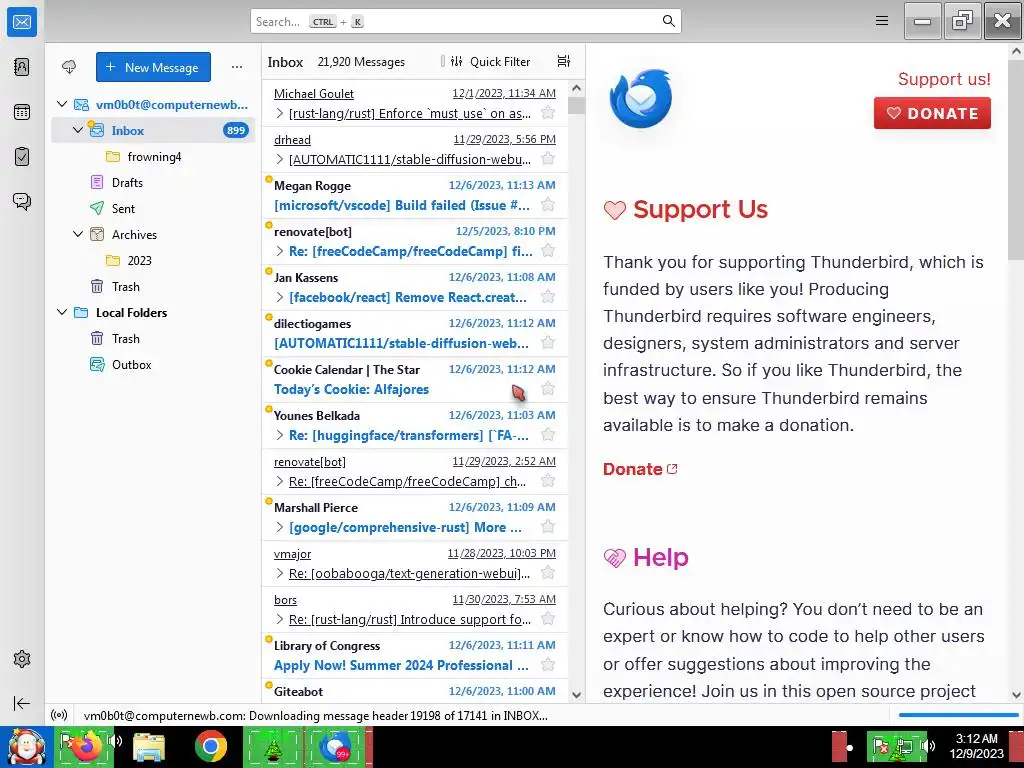The width and height of the screenshot is (1024, 768).
Task: Open the Megan Rogge vscode message
Action: tap(415, 195)
